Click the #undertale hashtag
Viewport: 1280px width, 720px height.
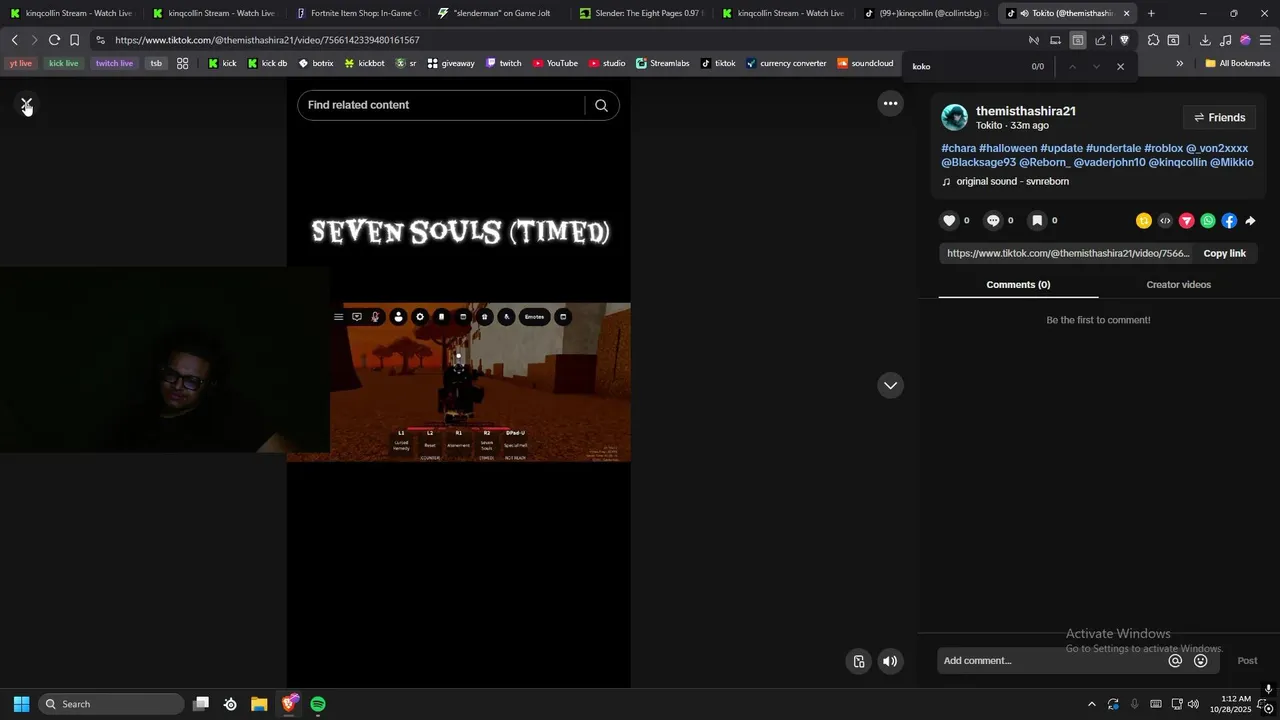click(x=1113, y=148)
